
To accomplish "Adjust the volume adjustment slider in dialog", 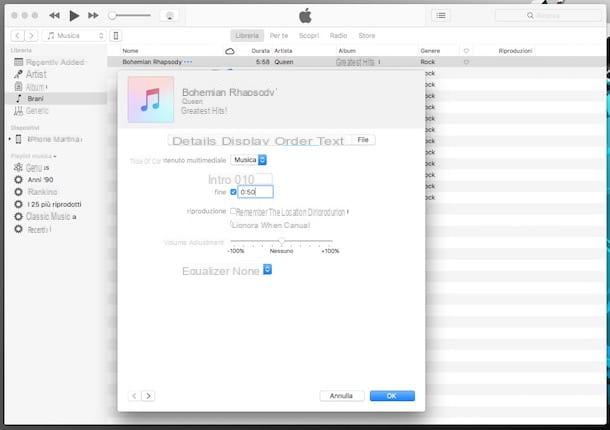I will [x=282, y=241].
